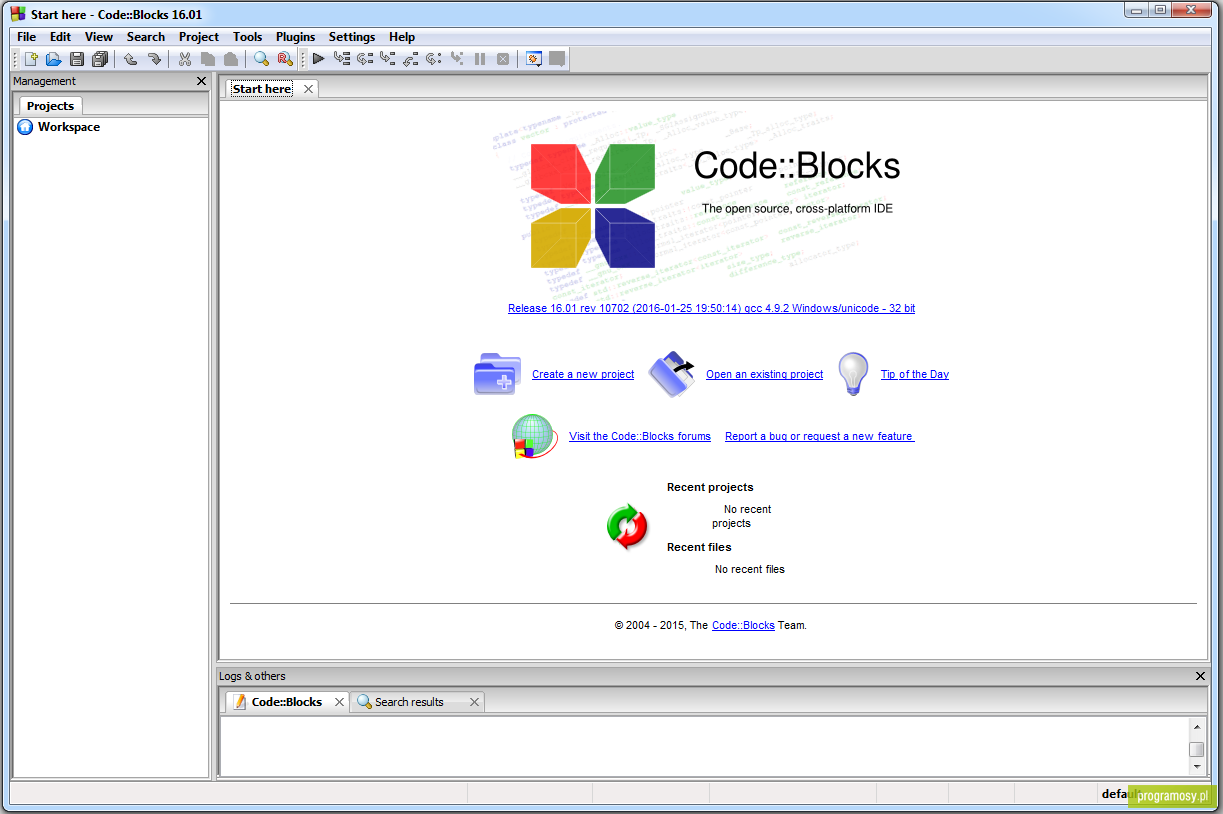Click the Save all files icon
This screenshot has height=814, width=1223.
click(100, 59)
